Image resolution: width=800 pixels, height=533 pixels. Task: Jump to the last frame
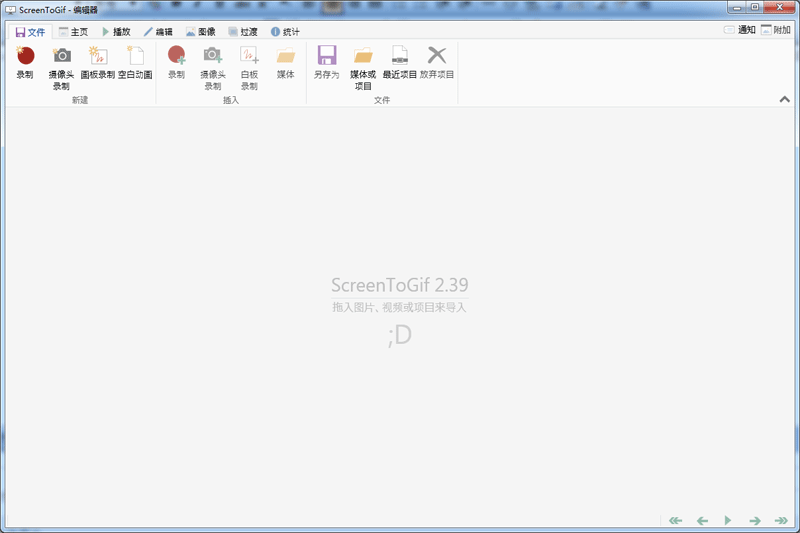point(781,520)
